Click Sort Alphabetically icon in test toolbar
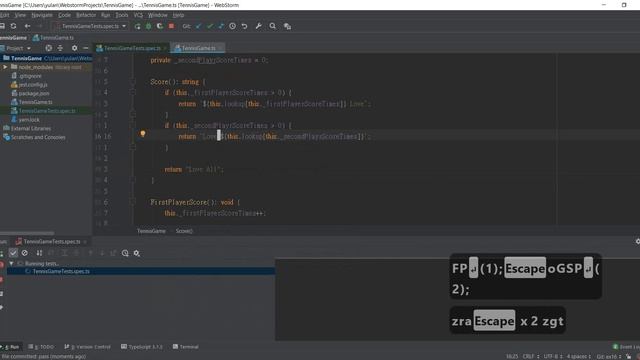 pos(39,253)
